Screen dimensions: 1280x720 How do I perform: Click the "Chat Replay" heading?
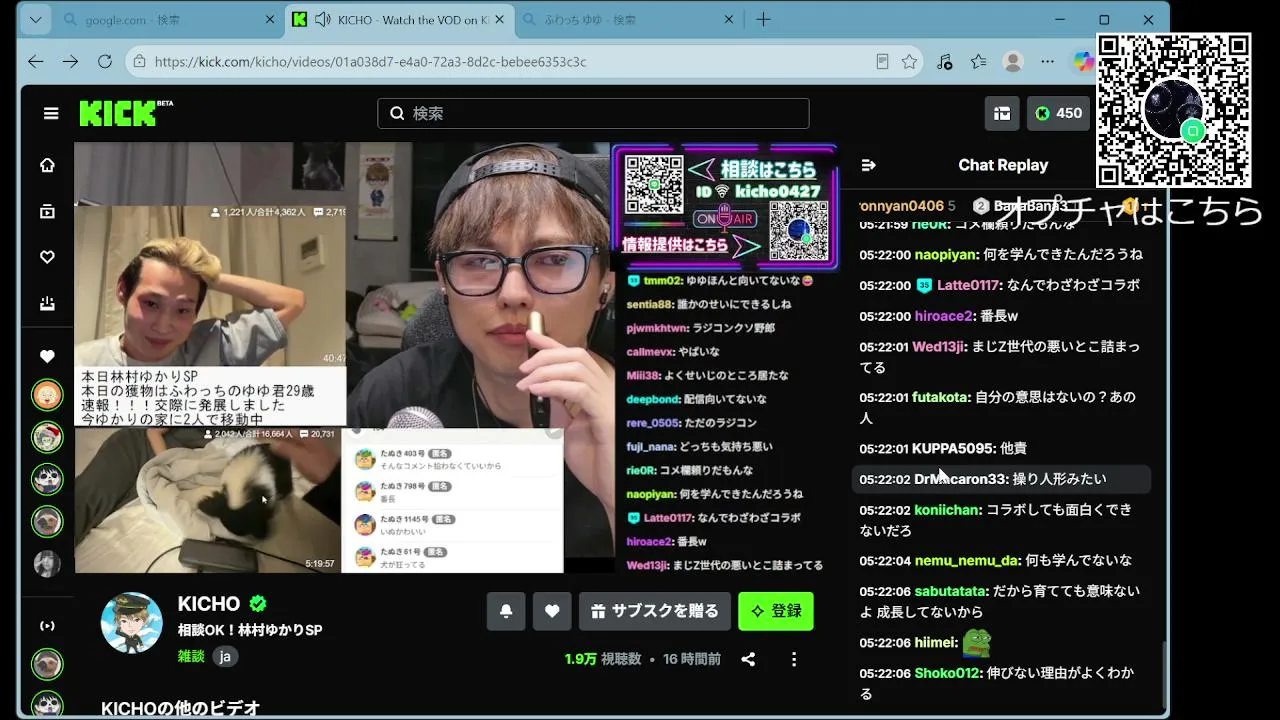click(1003, 165)
